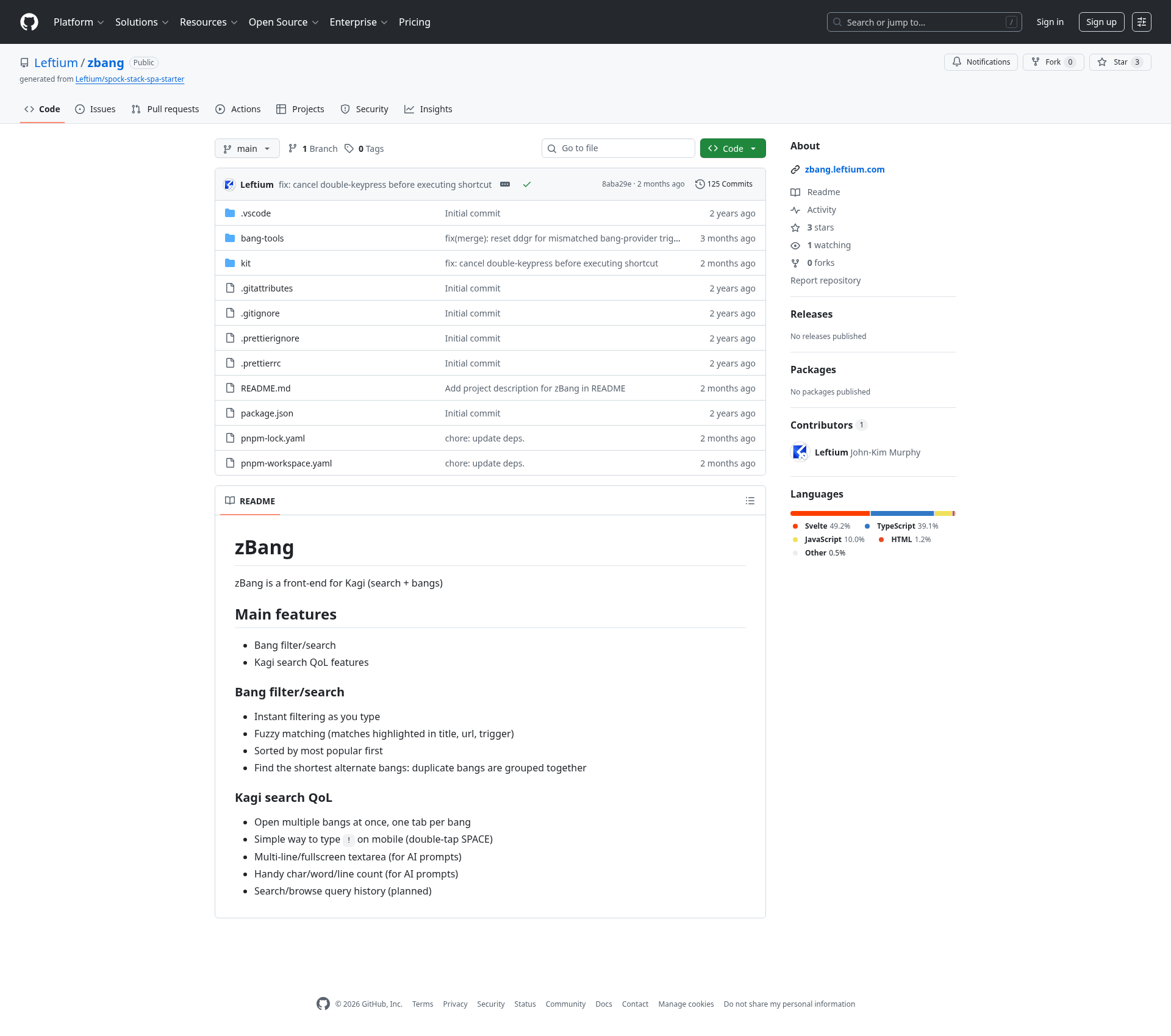This screenshot has width=1171, height=1036.
Task: Expand the Enterprise menu
Action: click(x=359, y=22)
